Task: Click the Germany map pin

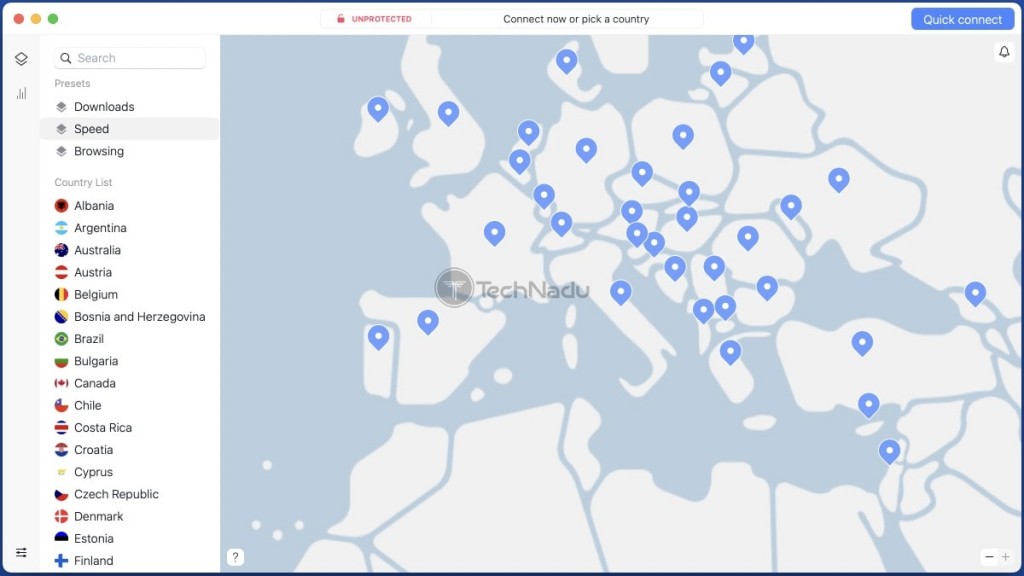Action: click(x=586, y=150)
